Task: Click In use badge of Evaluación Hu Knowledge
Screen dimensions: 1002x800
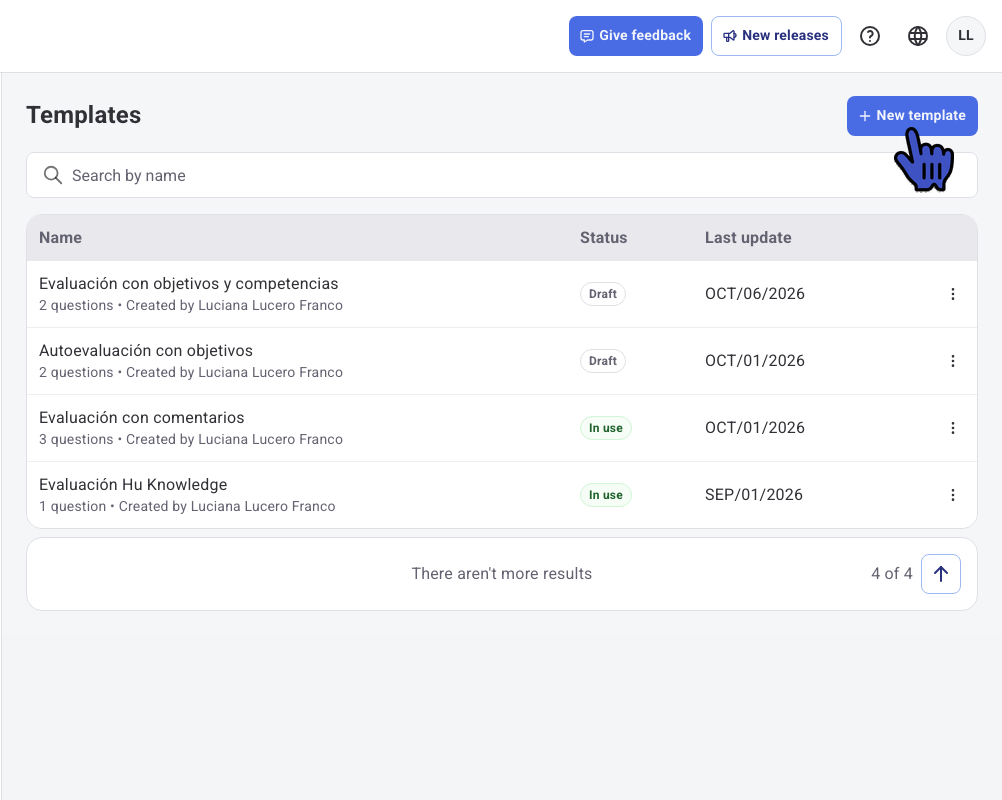Action: [605, 495]
